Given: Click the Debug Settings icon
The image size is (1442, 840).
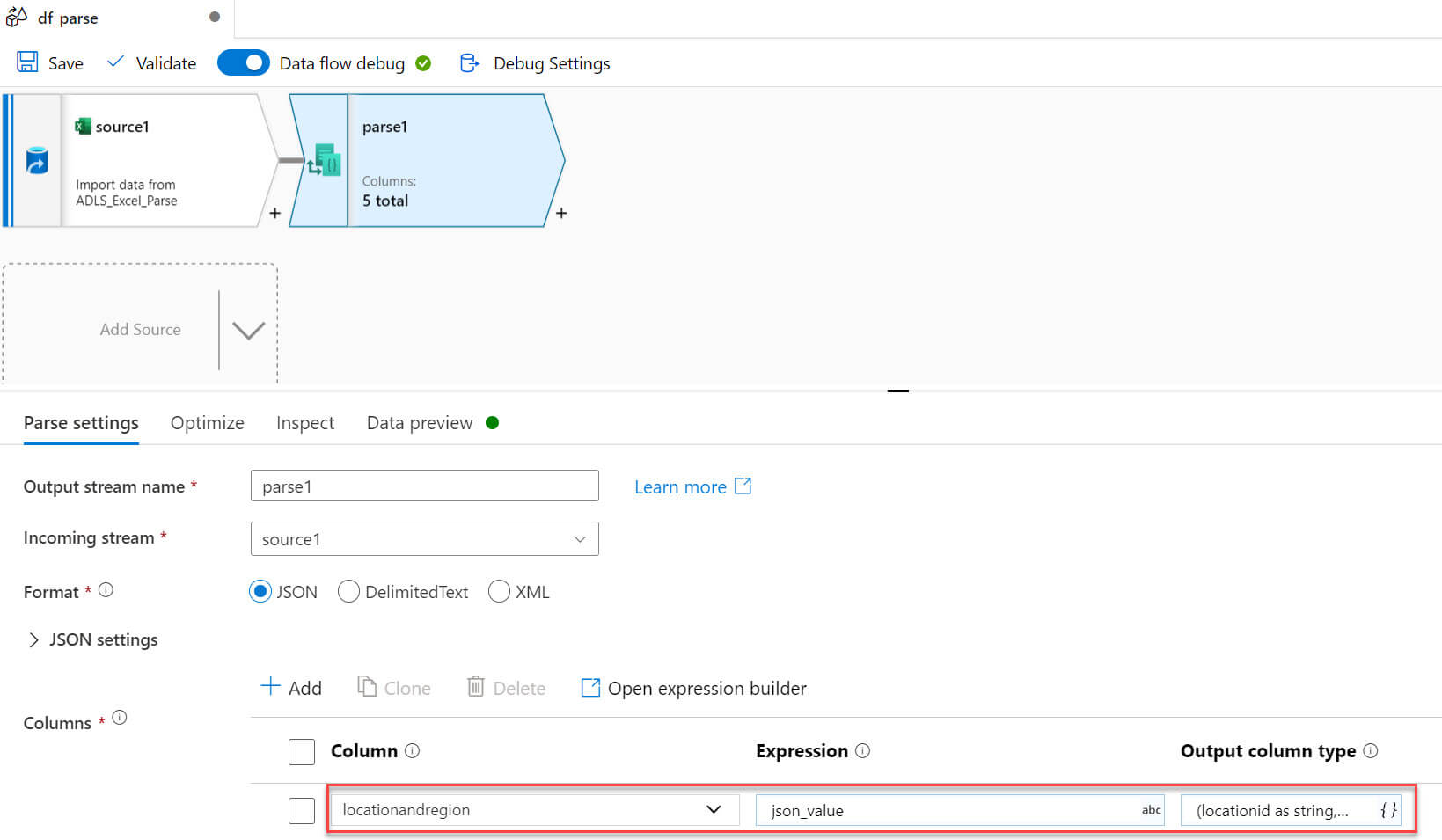Looking at the screenshot, I should point(470,62).
